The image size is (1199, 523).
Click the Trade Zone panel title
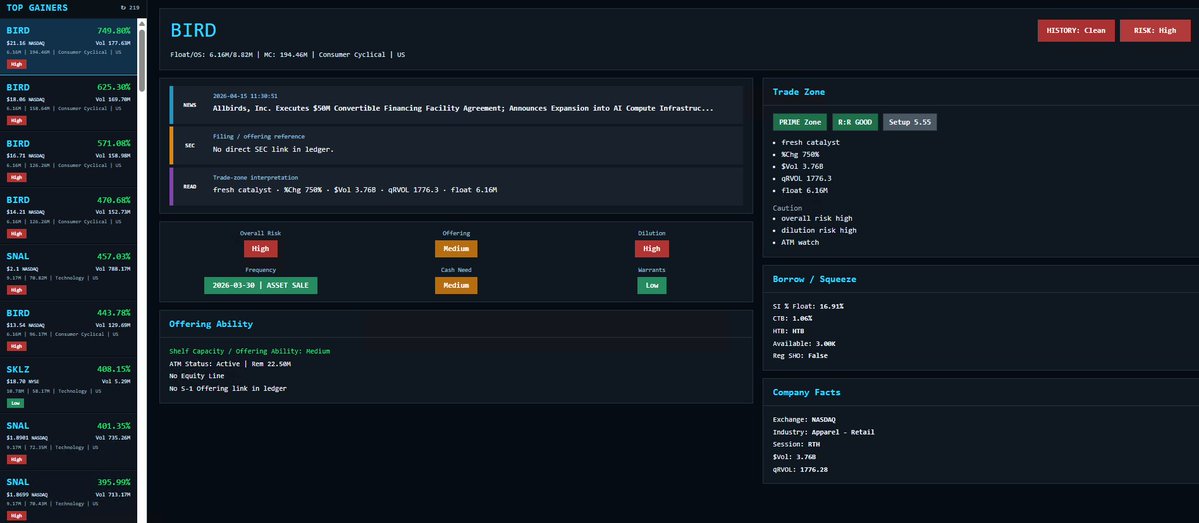click(x=798, y=92)
